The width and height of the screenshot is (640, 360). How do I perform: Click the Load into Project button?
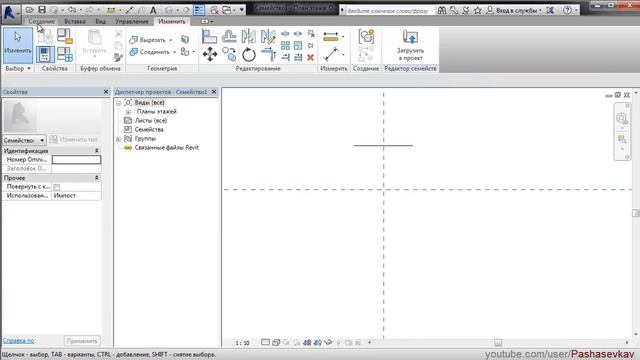[410, 45]
